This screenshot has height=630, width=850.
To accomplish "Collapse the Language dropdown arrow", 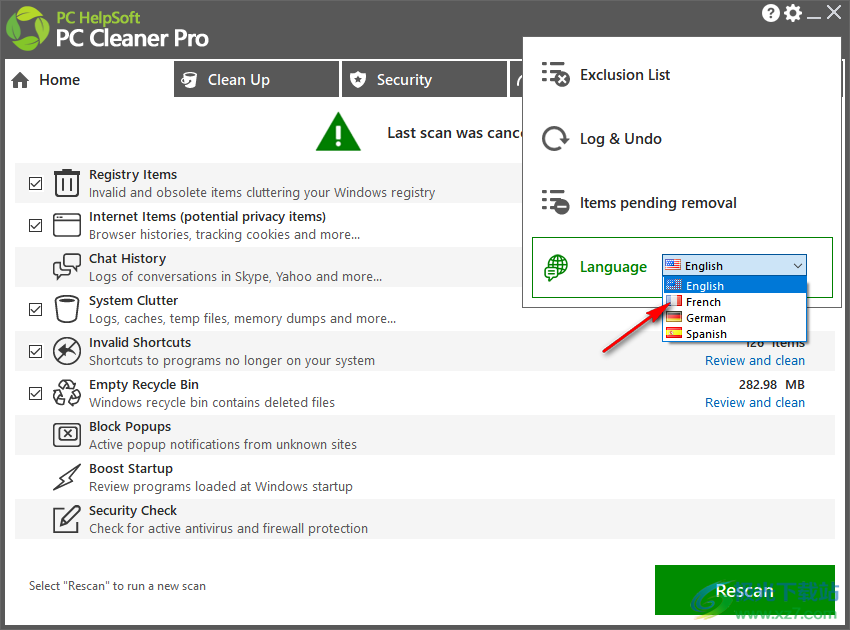I will [x=797, y=266].
